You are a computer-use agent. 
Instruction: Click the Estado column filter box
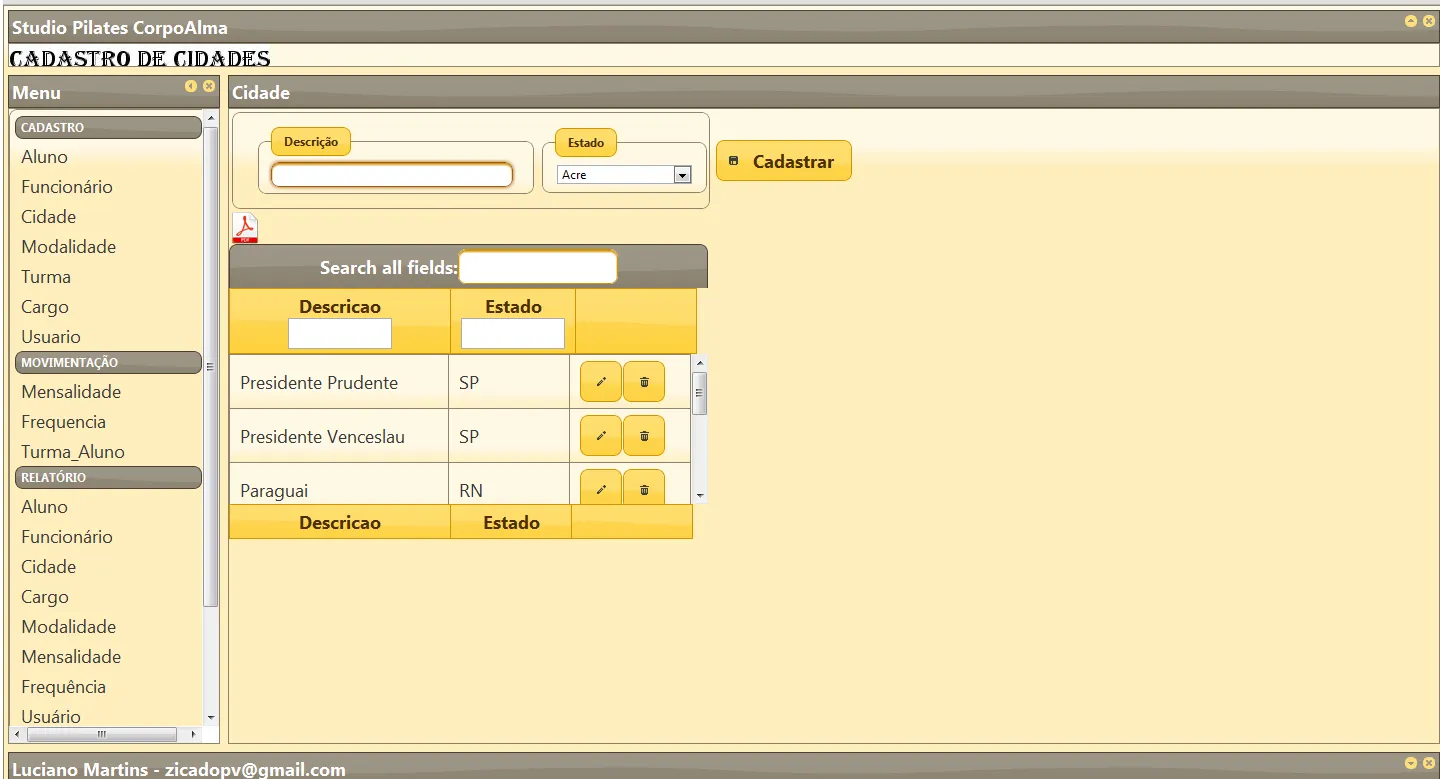513,333
